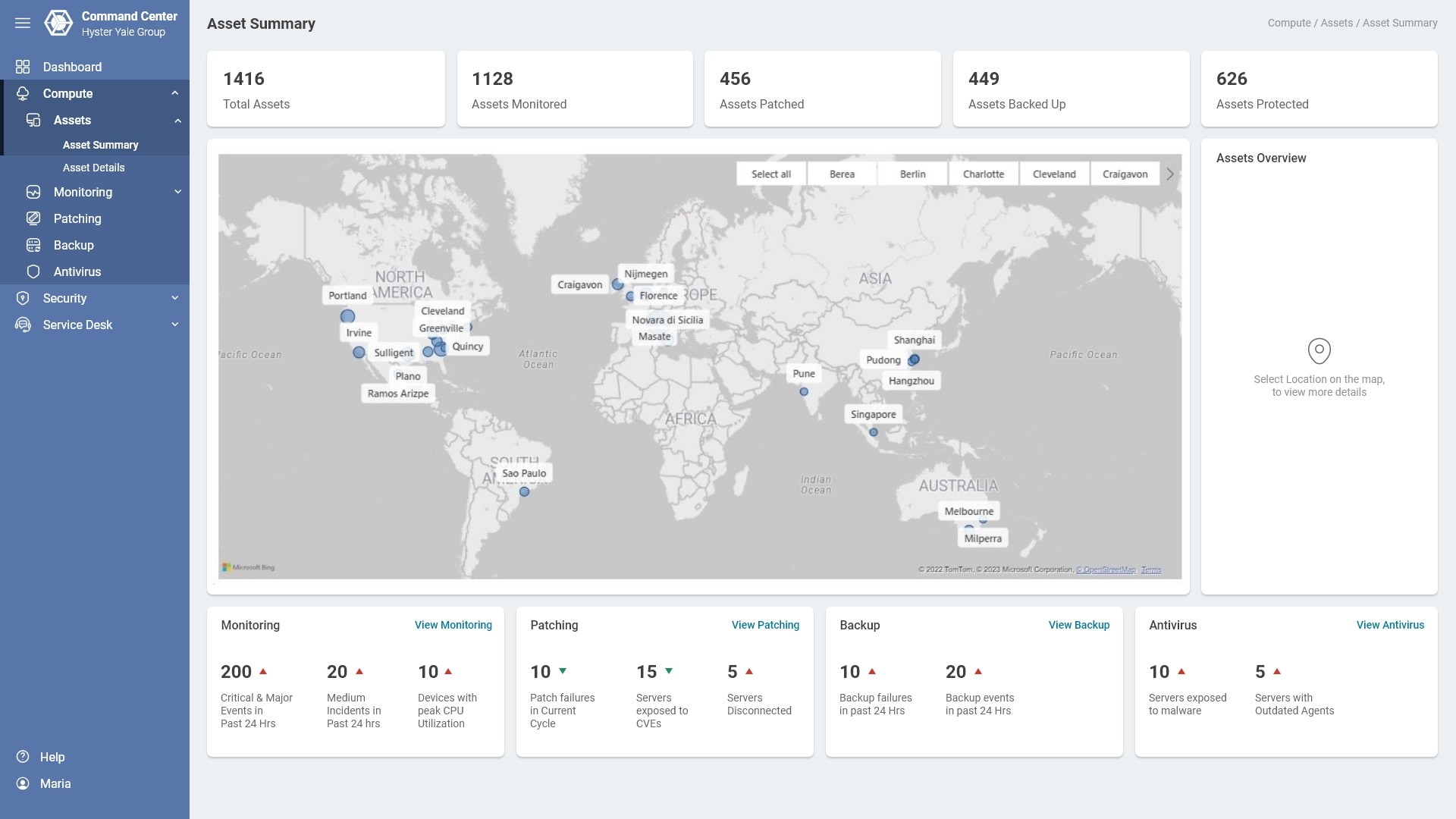Viewport: 1456px width, 819px height.
Task: Open the hamburger menu icon
Action: coord(23,24)
